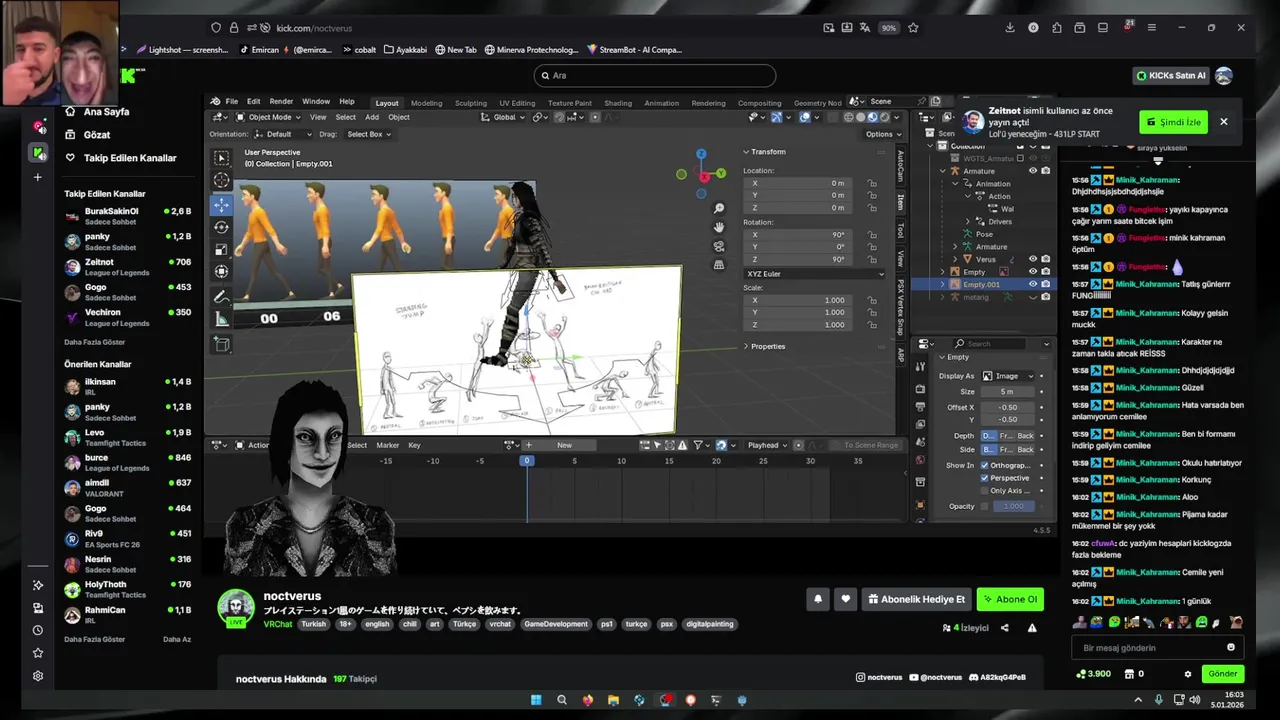Open Zeitnot in followed channels
The image size is (1280, 720).
click(x=127, y=267)
